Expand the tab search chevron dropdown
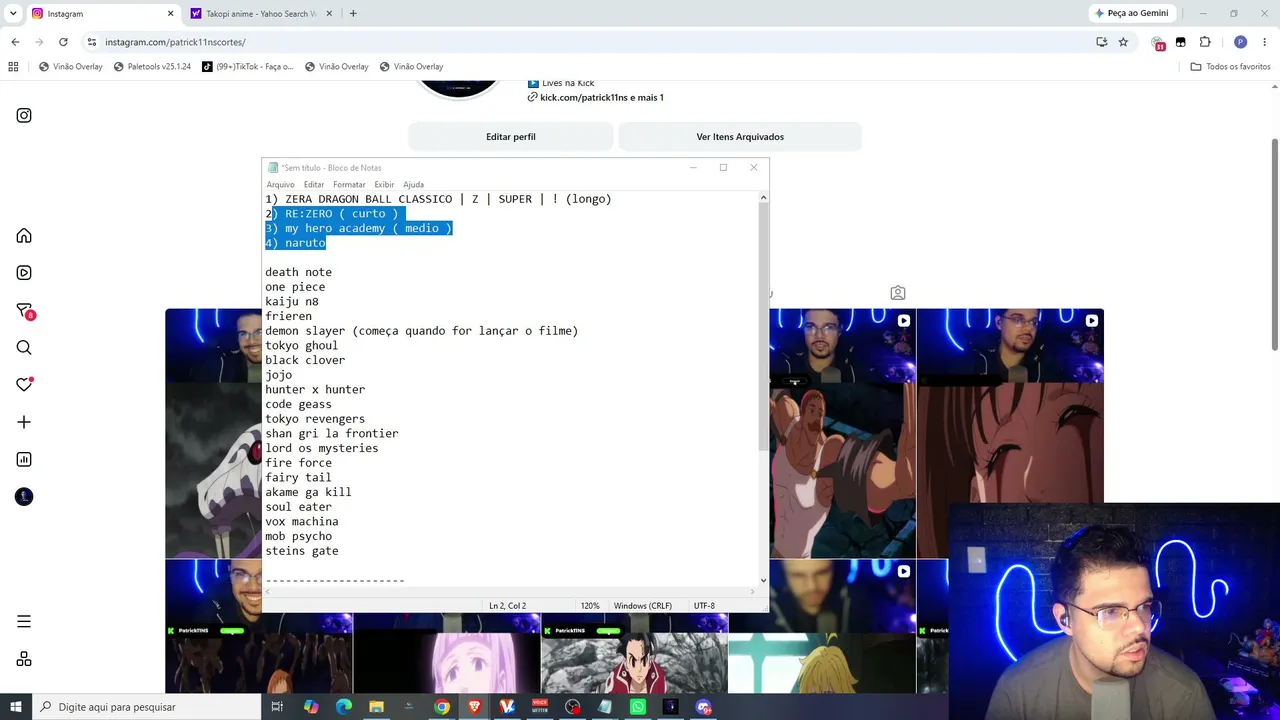The height and width of the screenshot is (720, 1280). click(x=13, y=14)
